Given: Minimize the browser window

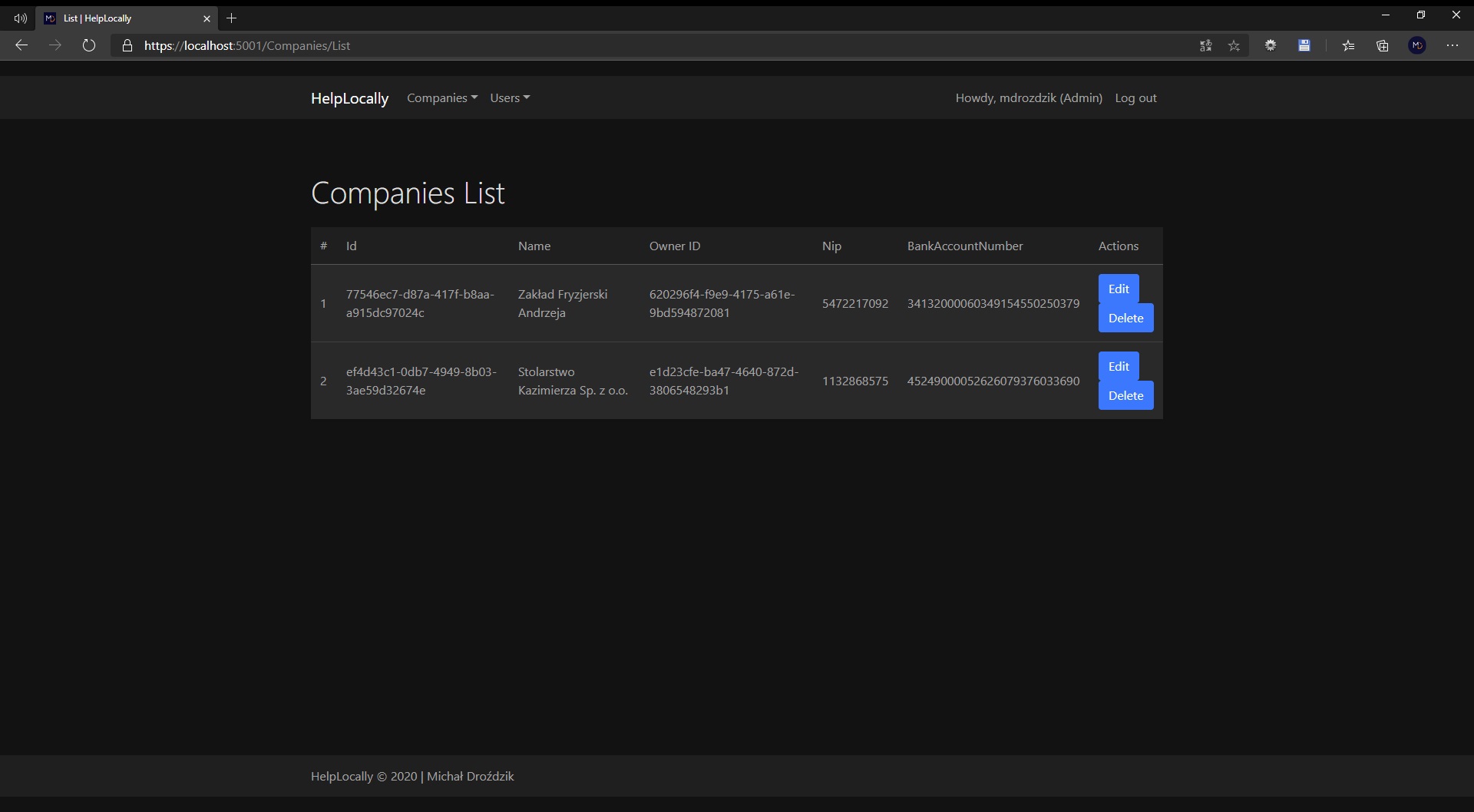Looking at the screenshot, I should click(x=1386, y=15).
